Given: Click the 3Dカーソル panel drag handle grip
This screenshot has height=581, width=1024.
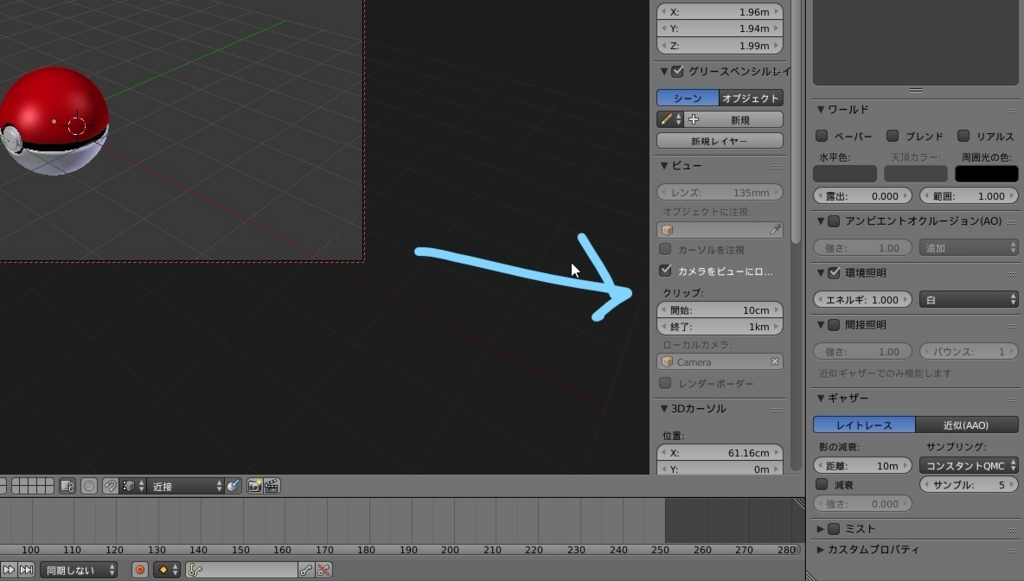Looking at the screenshot, I should (776, 409).
